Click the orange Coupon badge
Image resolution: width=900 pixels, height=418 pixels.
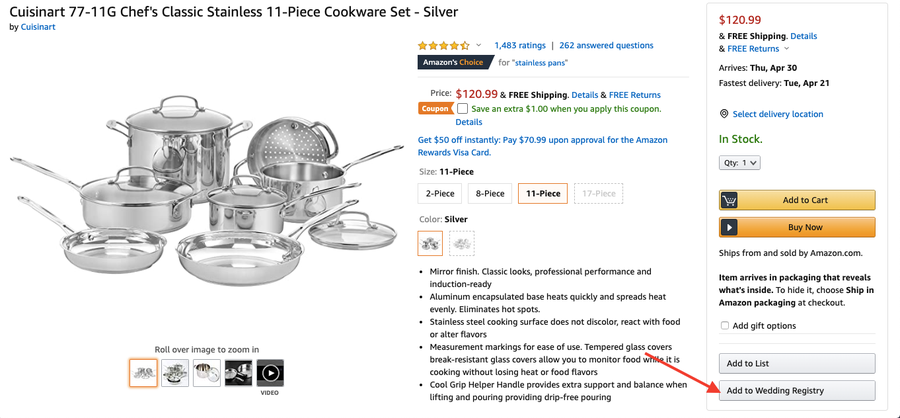[x=435, y=109]
